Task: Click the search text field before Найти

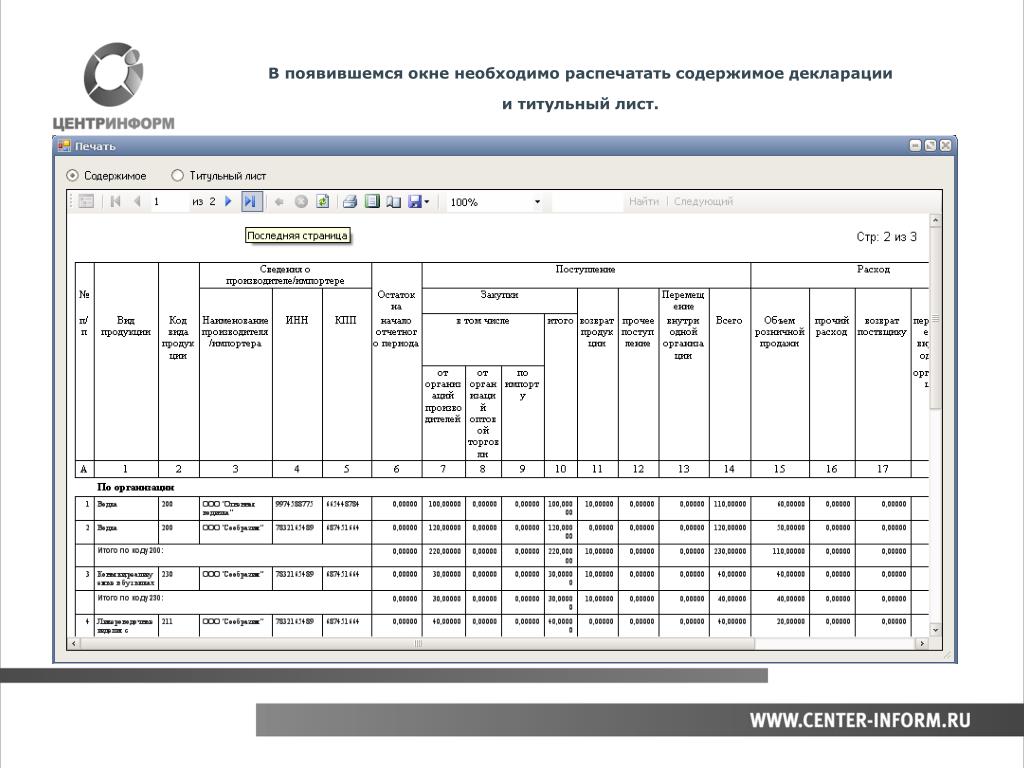Action: tap(588, 202)
